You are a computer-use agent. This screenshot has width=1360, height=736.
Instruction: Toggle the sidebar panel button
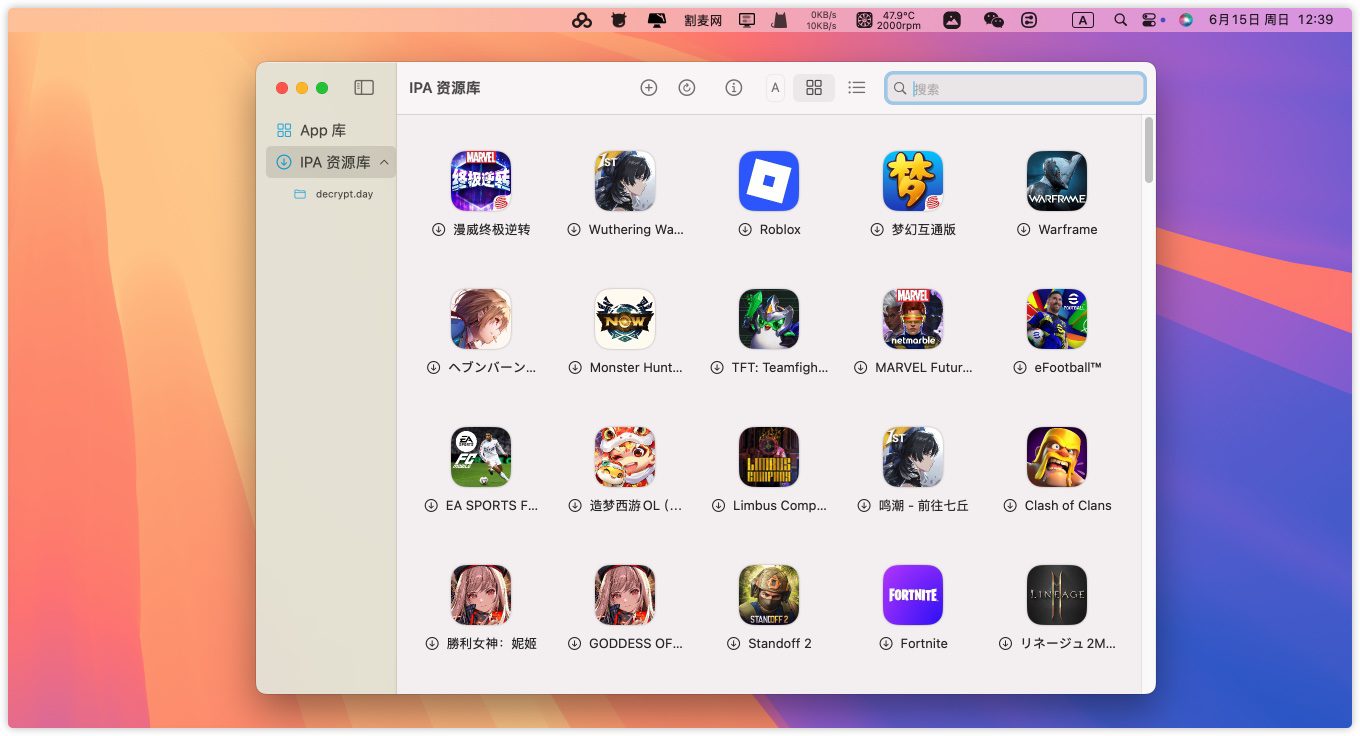pos(364,88)
